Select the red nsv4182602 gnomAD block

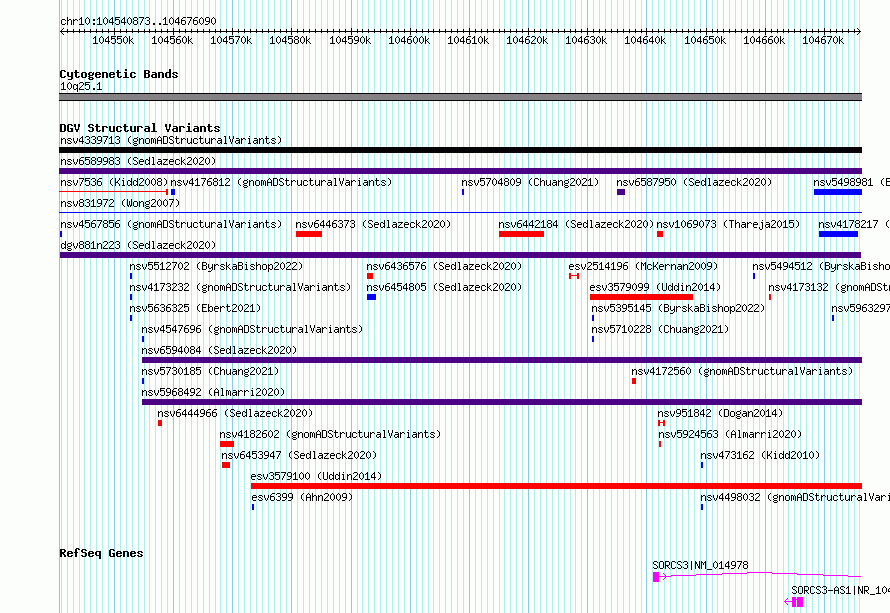[x=227, y=444]
